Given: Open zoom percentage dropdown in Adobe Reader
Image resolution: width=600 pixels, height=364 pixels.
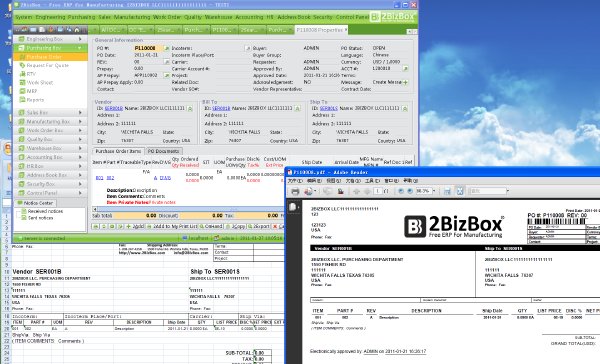Looking at the screenshot, I should click(434, 191).
